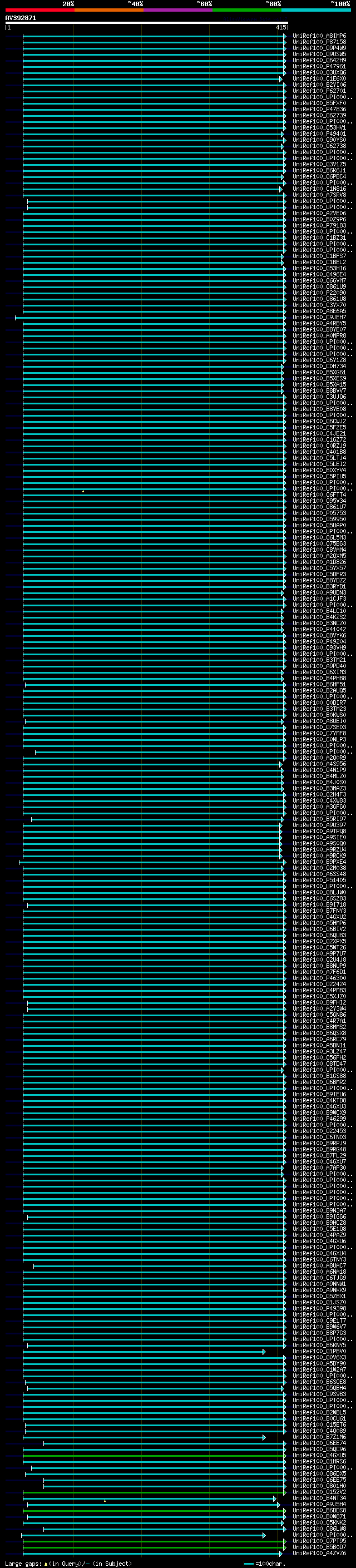Select hit label UniRef100_B6SQE8
This screenshot has width=356, height=1568.
point(319,1381)
